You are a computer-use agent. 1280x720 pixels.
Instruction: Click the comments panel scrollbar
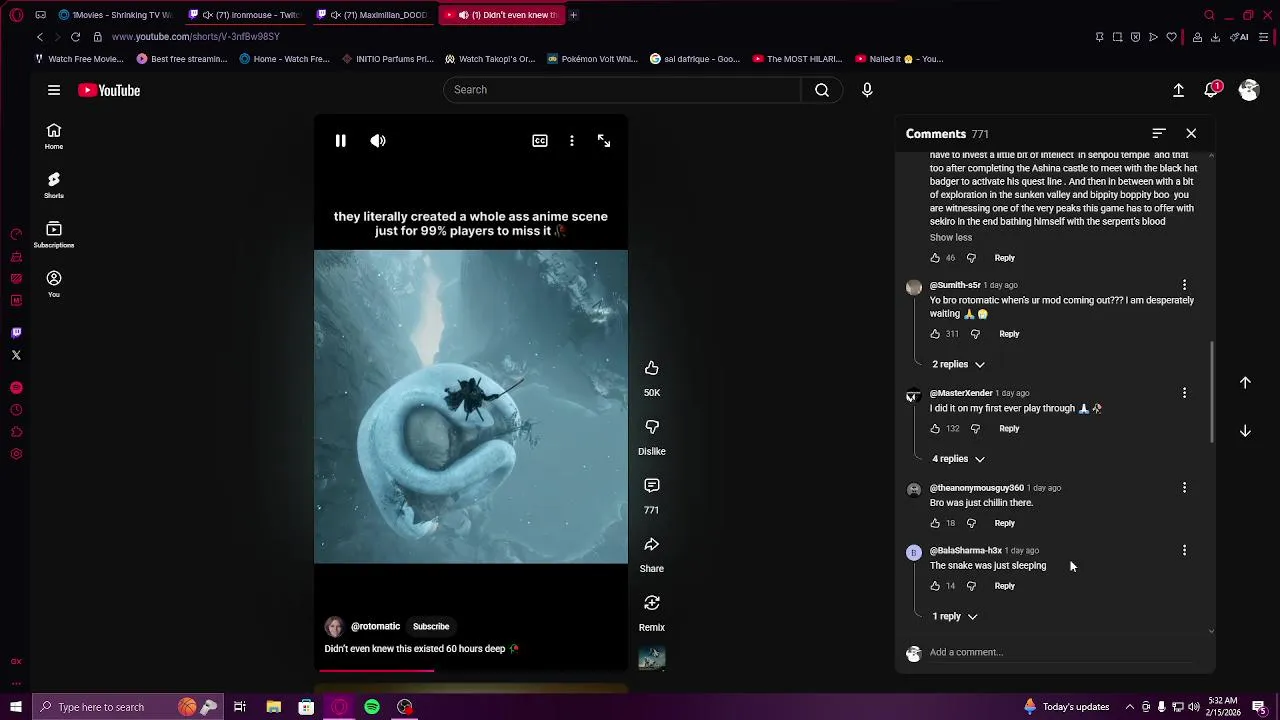[1212, 392]
